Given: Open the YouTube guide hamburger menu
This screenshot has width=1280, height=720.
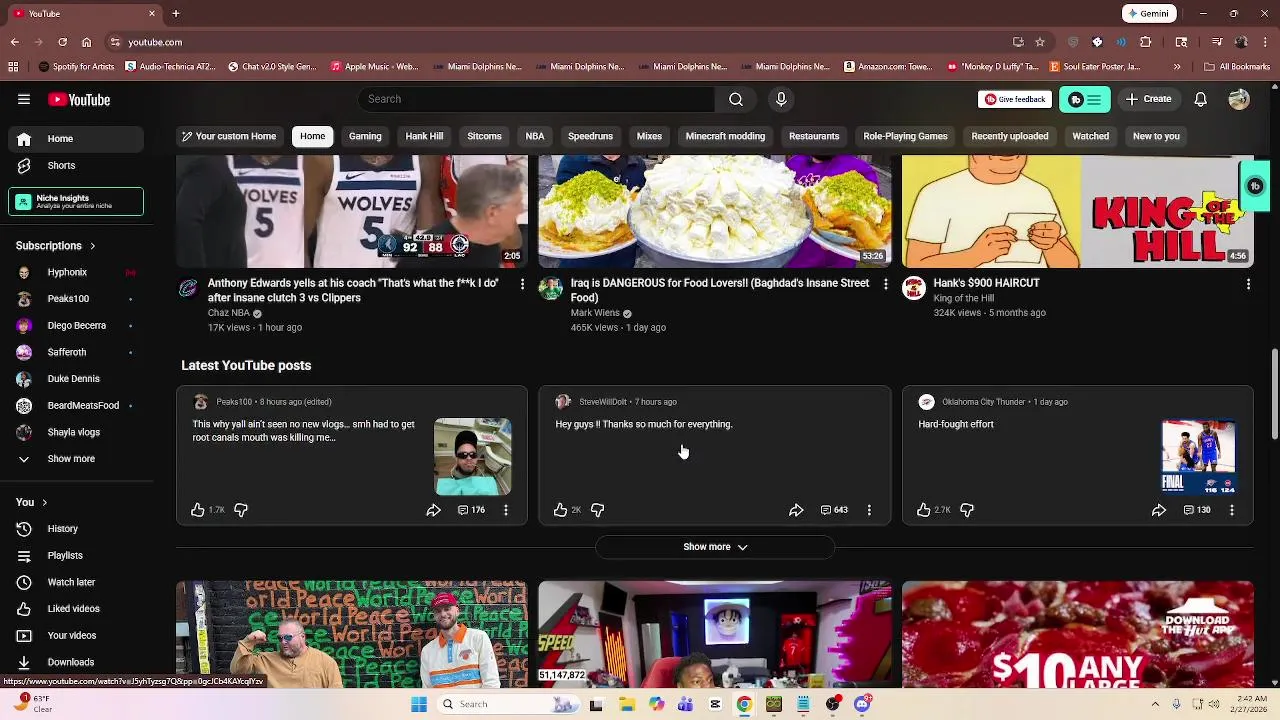Looking at the screenshot, I should tap(24, 99).
